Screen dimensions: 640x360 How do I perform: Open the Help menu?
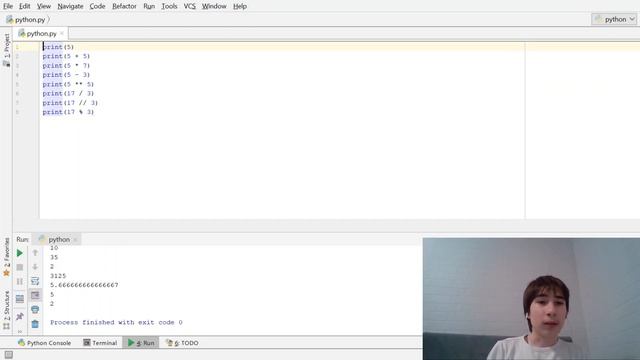click(x=240, y=6)
